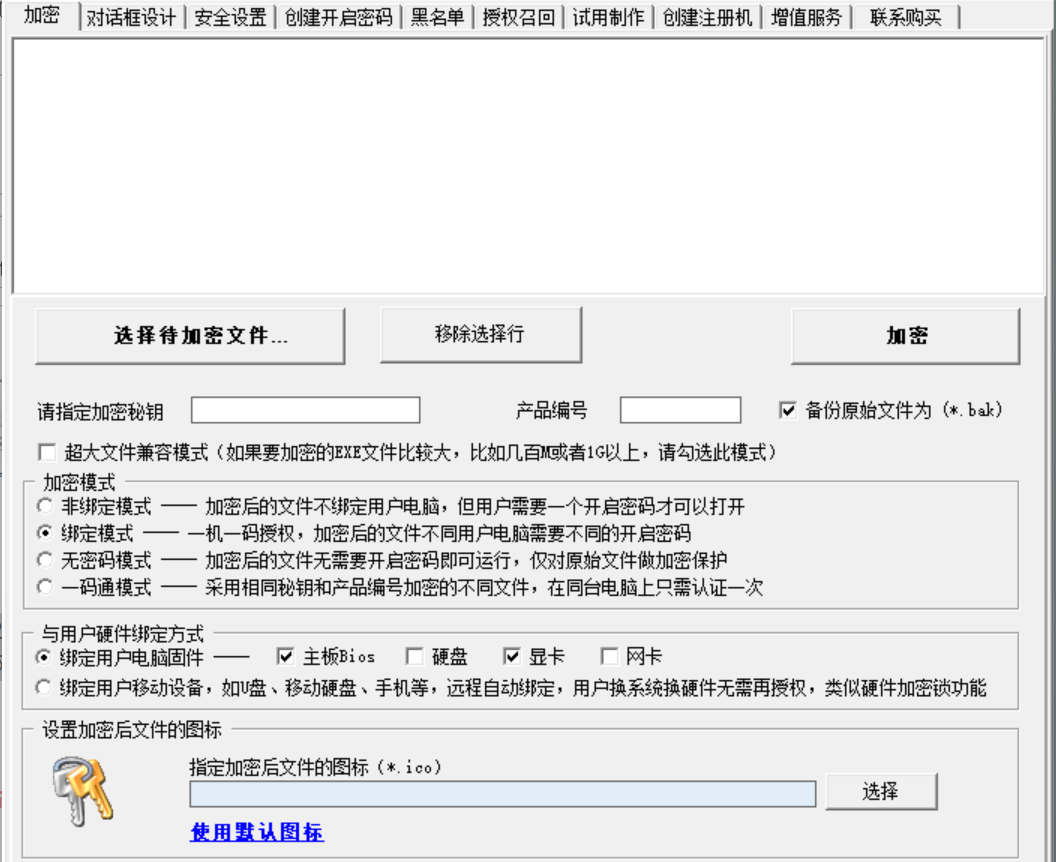Open the 黑名单 tab
Image resolution: width=1056 pixels, height=862 pixels.
coord(437,17)
